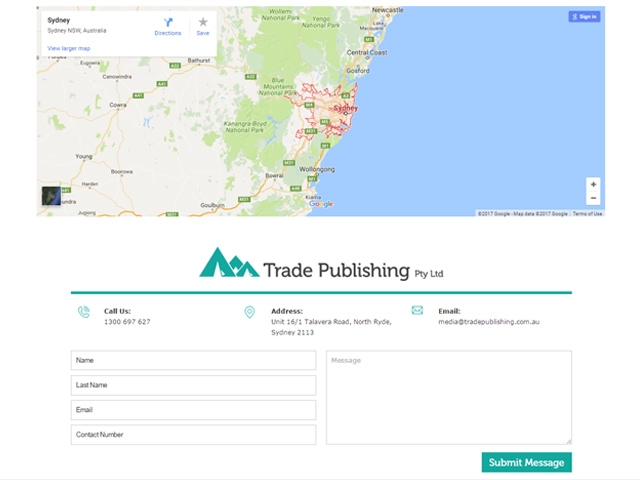The width and height of the screenshot is (640, 480).
Task: Click the Kanangra-Boyd National Park label
Action: point(245,127)
